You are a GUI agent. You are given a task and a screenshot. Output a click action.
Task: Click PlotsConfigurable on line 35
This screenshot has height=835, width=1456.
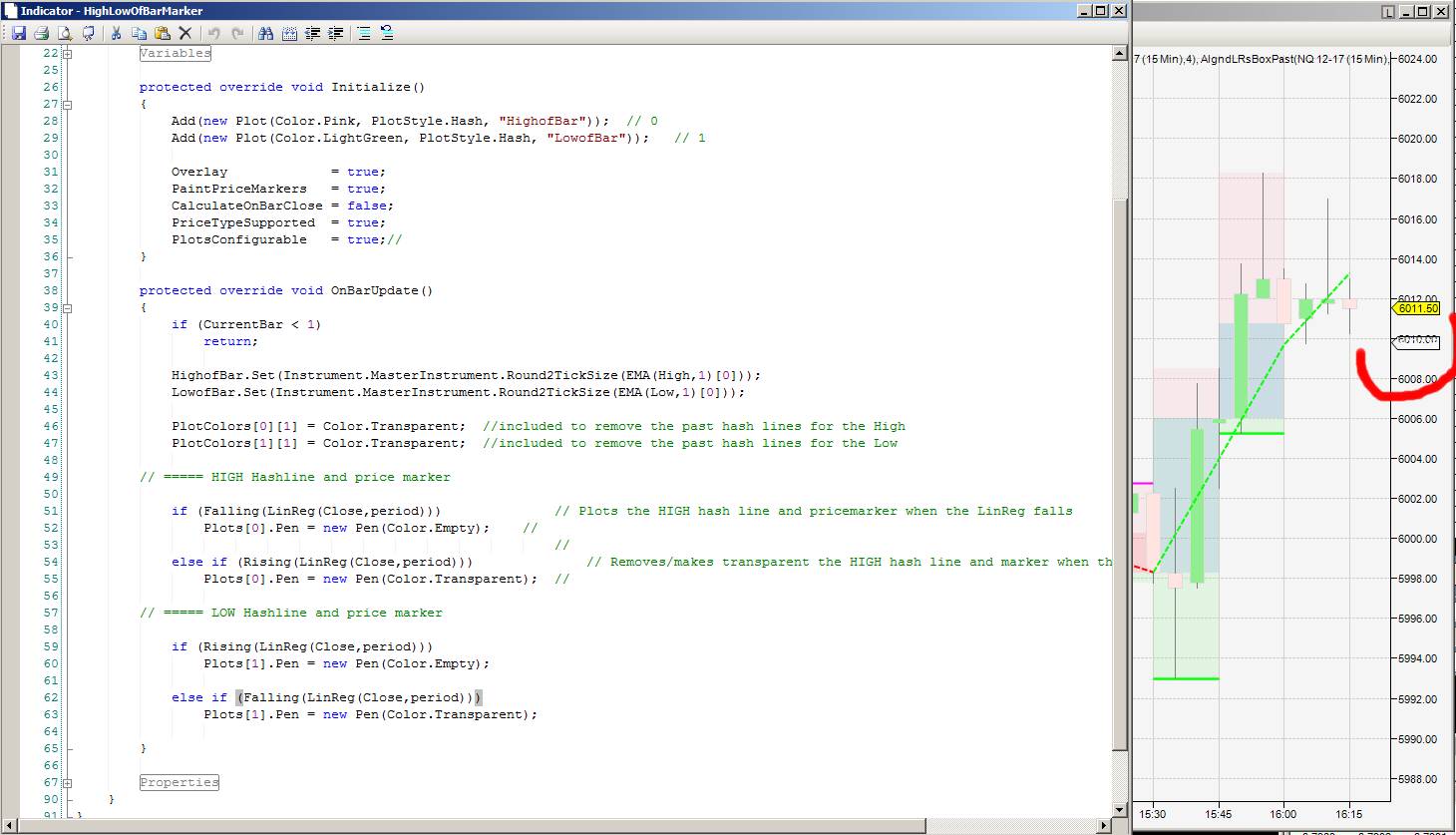click(239, 239)
